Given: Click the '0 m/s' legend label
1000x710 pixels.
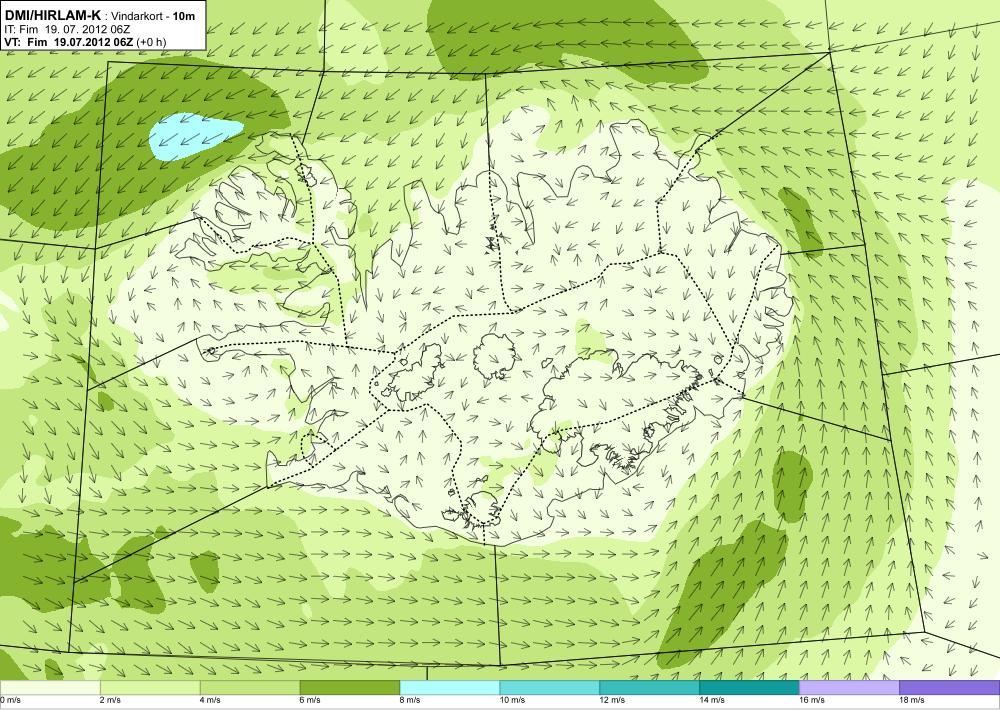Looking at the screenshot, I should coord(10,700).
